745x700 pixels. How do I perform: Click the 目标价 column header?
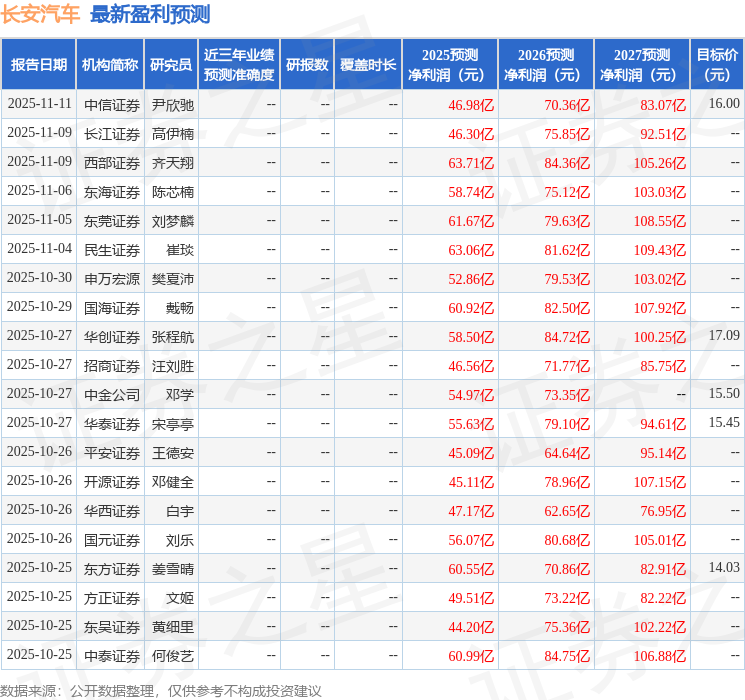tap(716, 64)
